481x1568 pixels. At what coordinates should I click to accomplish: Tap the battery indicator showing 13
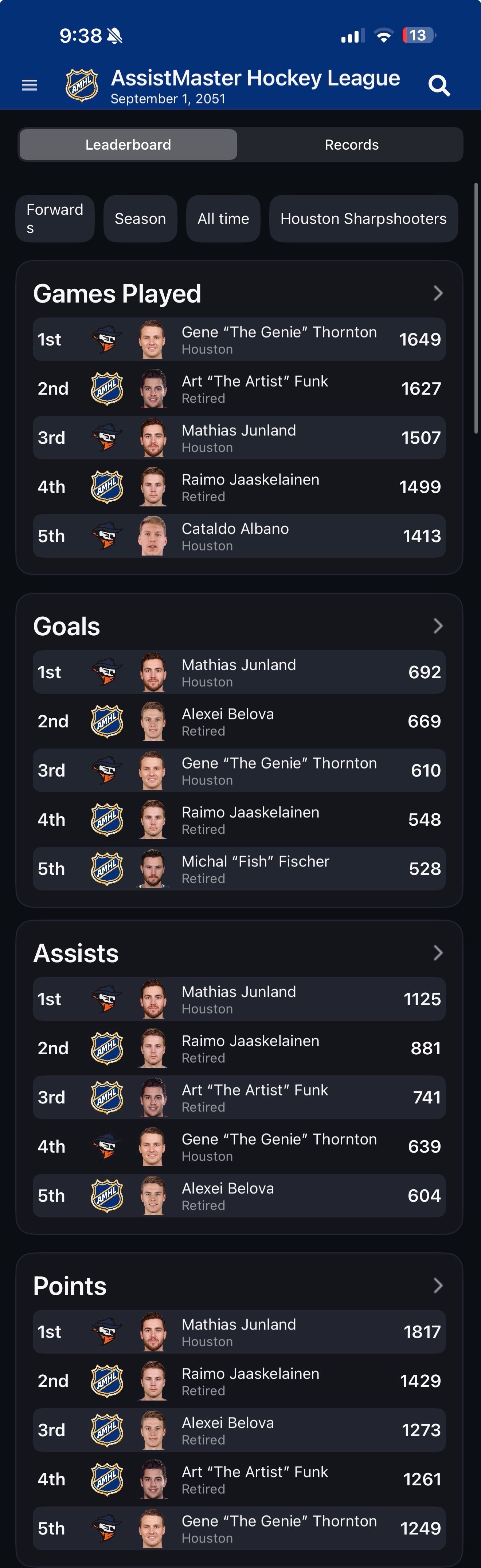(418, 35)
